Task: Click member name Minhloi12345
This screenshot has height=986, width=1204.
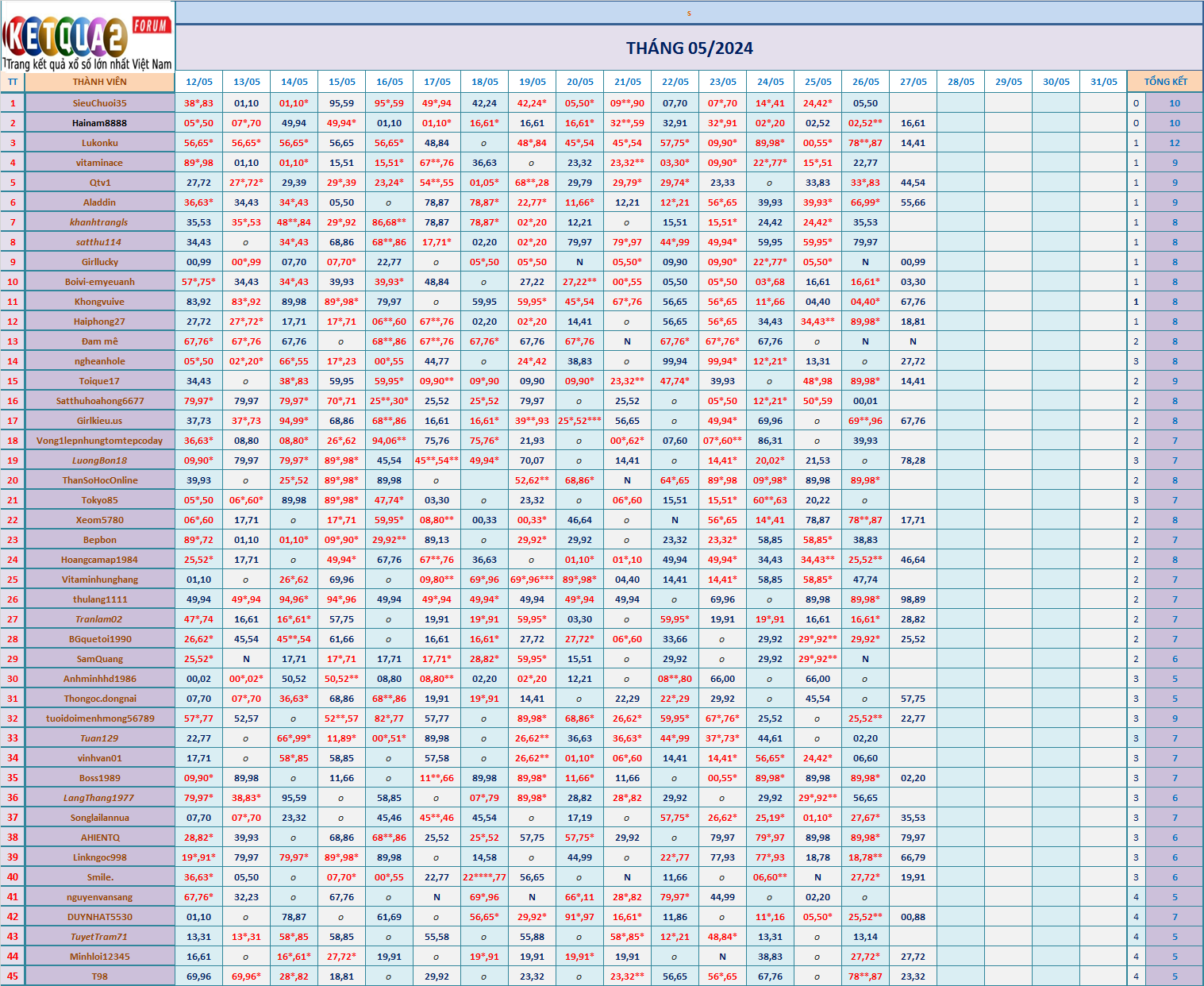Action: click(x=100, y=957)
